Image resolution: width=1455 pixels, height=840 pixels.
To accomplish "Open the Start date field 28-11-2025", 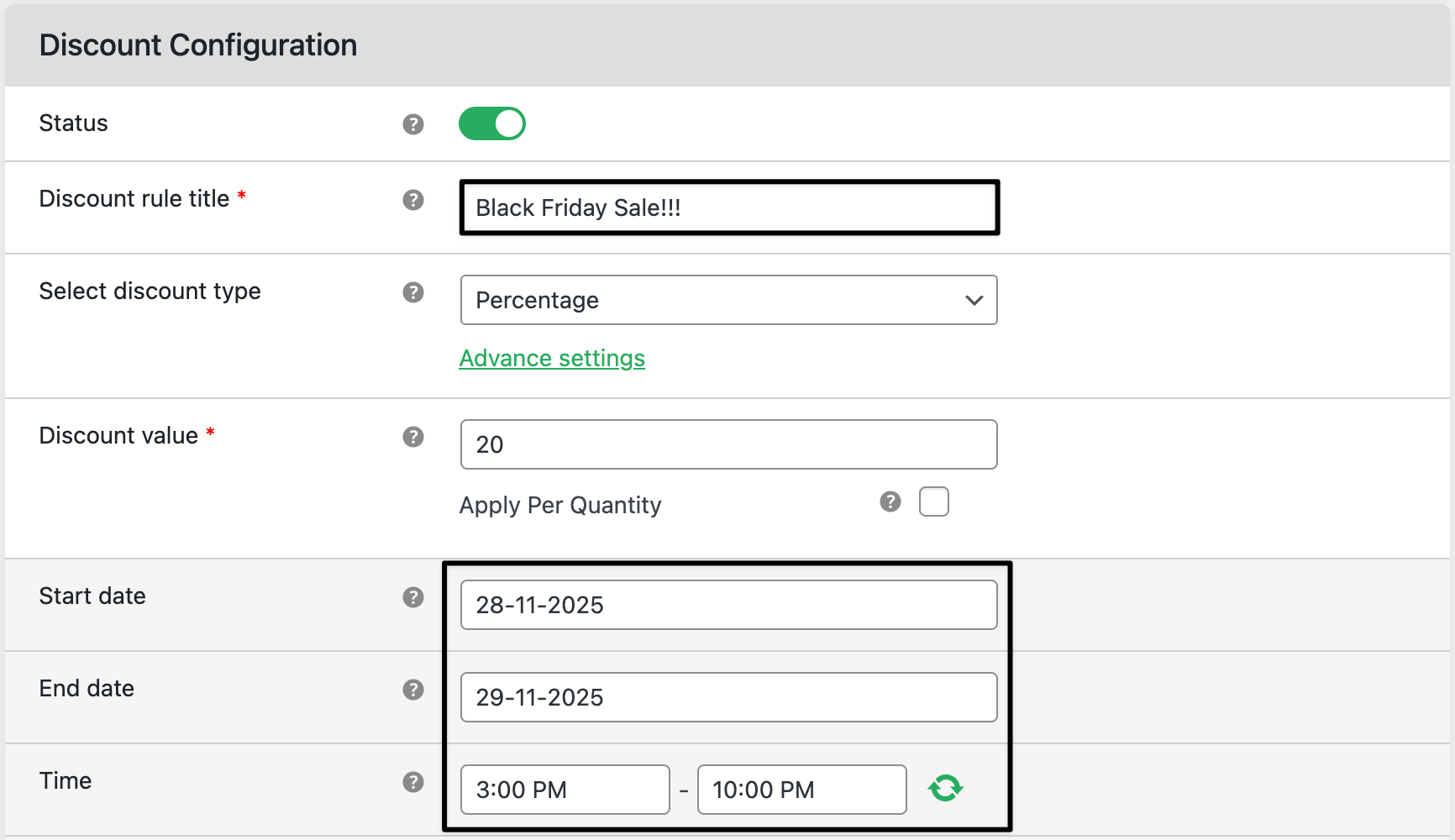I will (728, 605).
